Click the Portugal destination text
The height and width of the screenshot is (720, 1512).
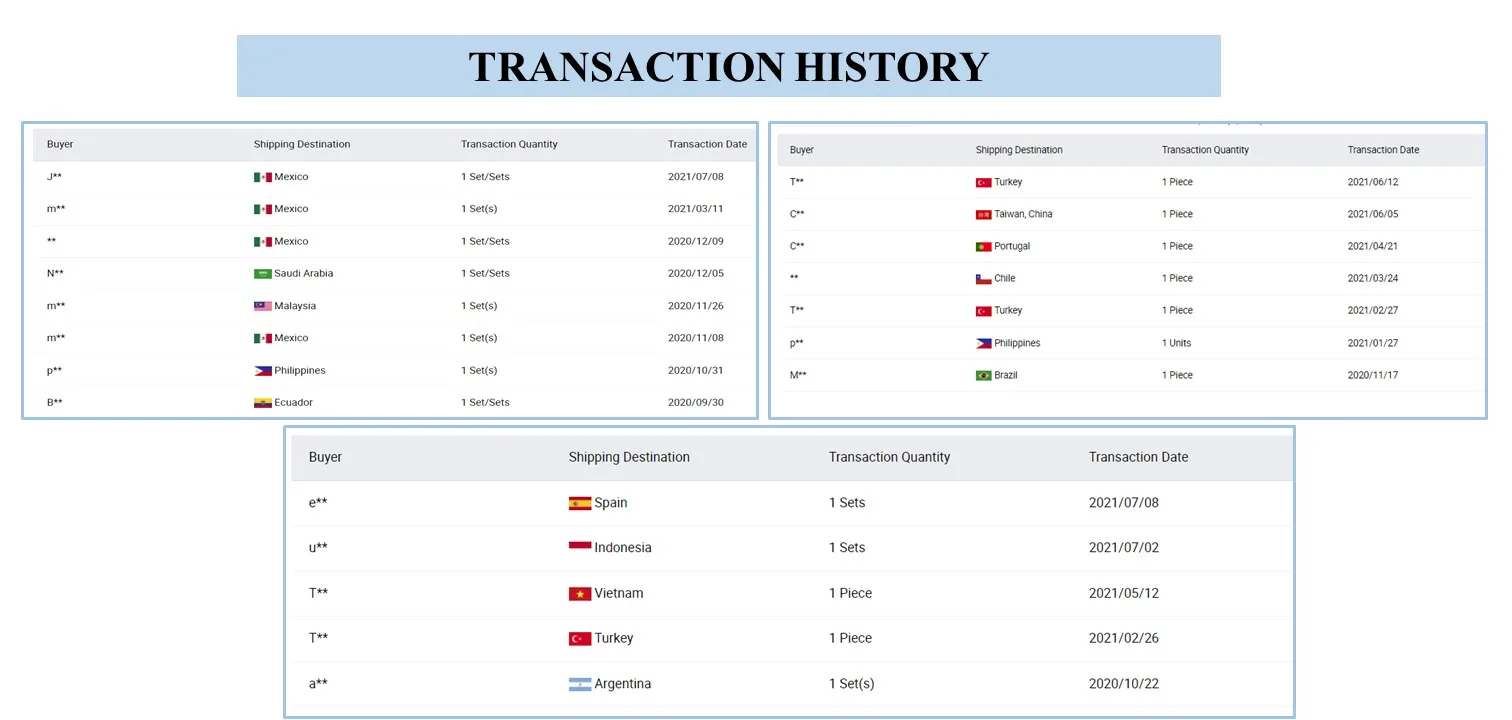pyautogui.click(x=1012, y=246)
